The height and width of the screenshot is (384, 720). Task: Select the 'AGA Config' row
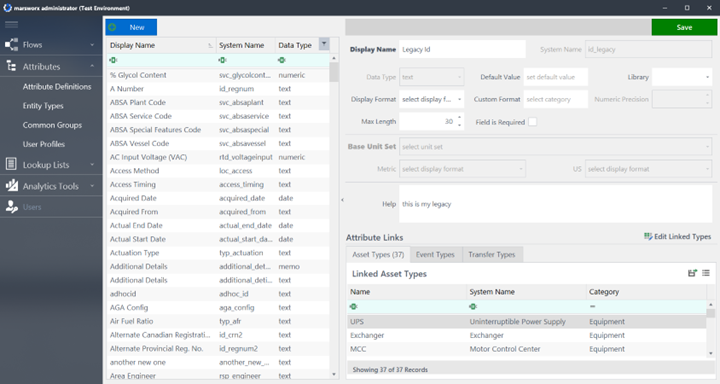click(218, 307)
